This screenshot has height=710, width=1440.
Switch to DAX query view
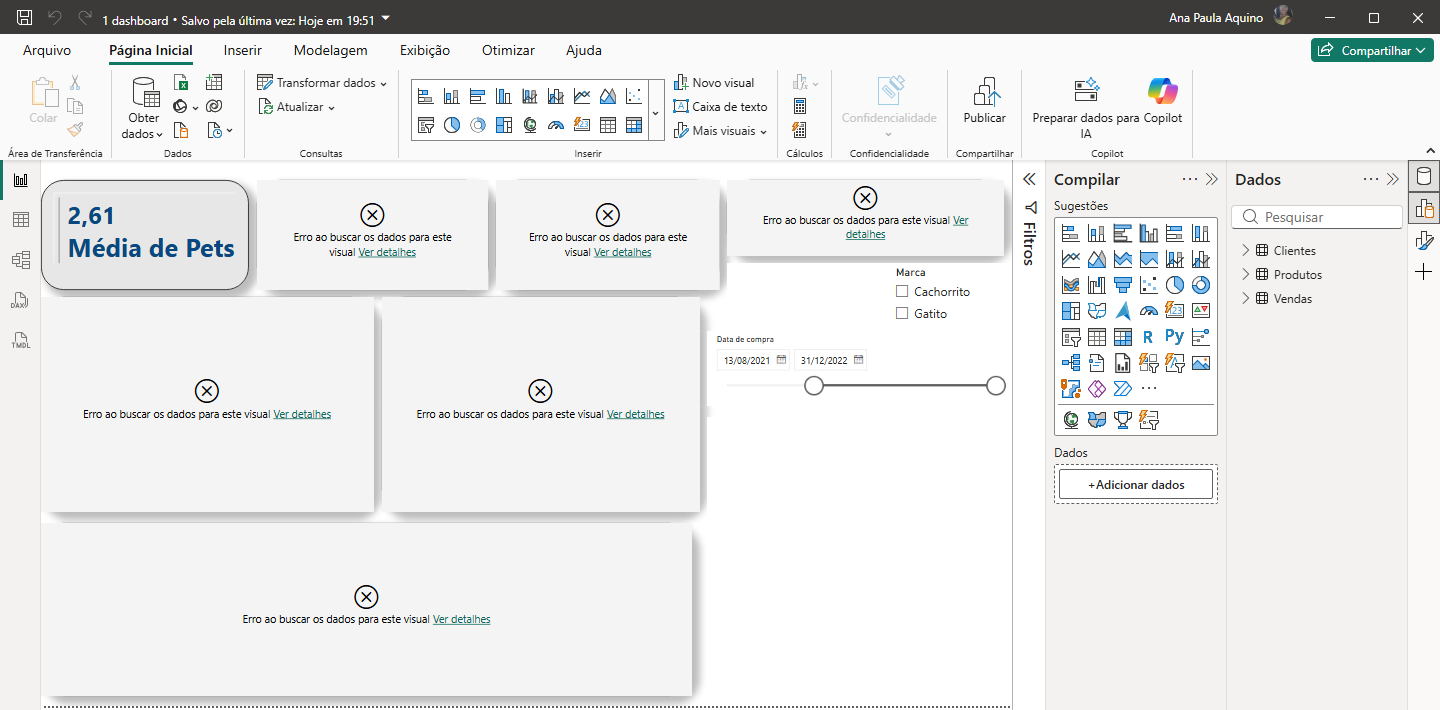(20, 300)
